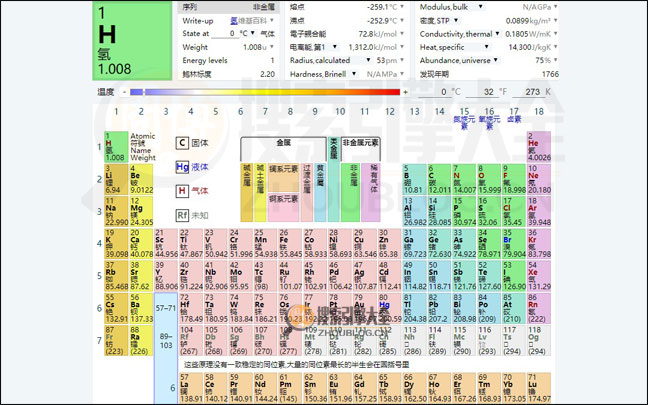Select the Cesium Cs element cell
This screenshot has height=405, width=648.
[116, 308]
